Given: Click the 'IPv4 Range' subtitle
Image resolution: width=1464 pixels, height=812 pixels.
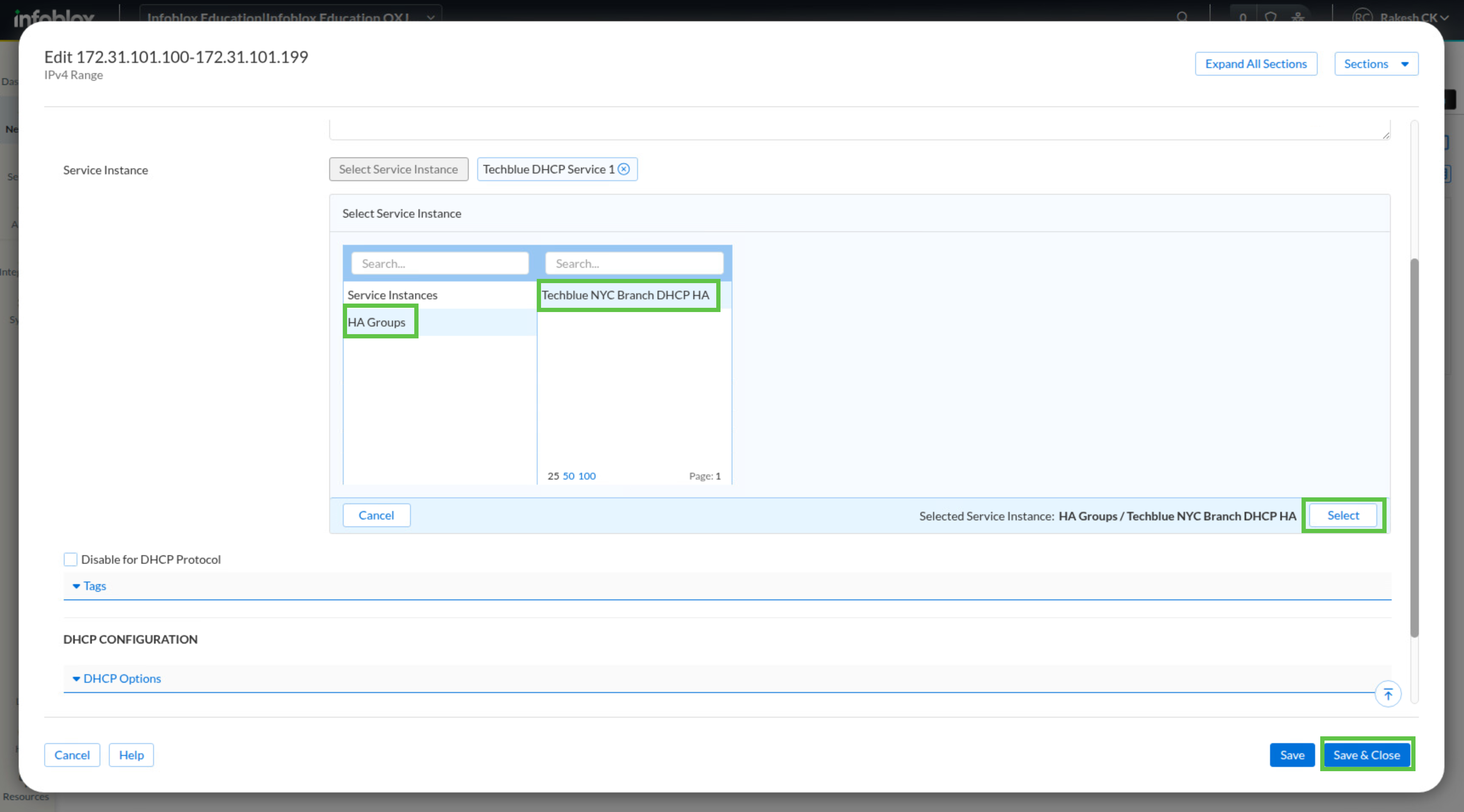Looking at the screenshot, I should coord(73,75).
